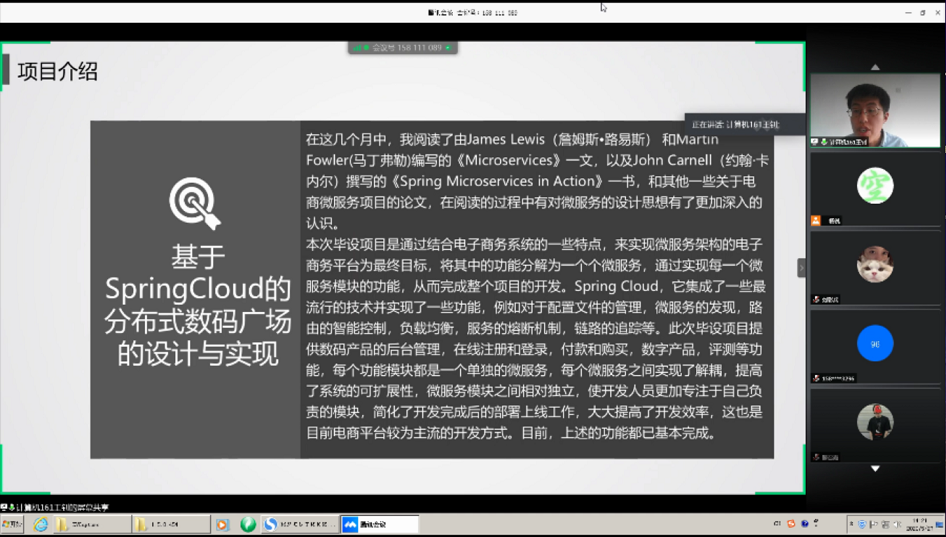
Task: Click the speaker volume tray icon
Action: point(897,524)
